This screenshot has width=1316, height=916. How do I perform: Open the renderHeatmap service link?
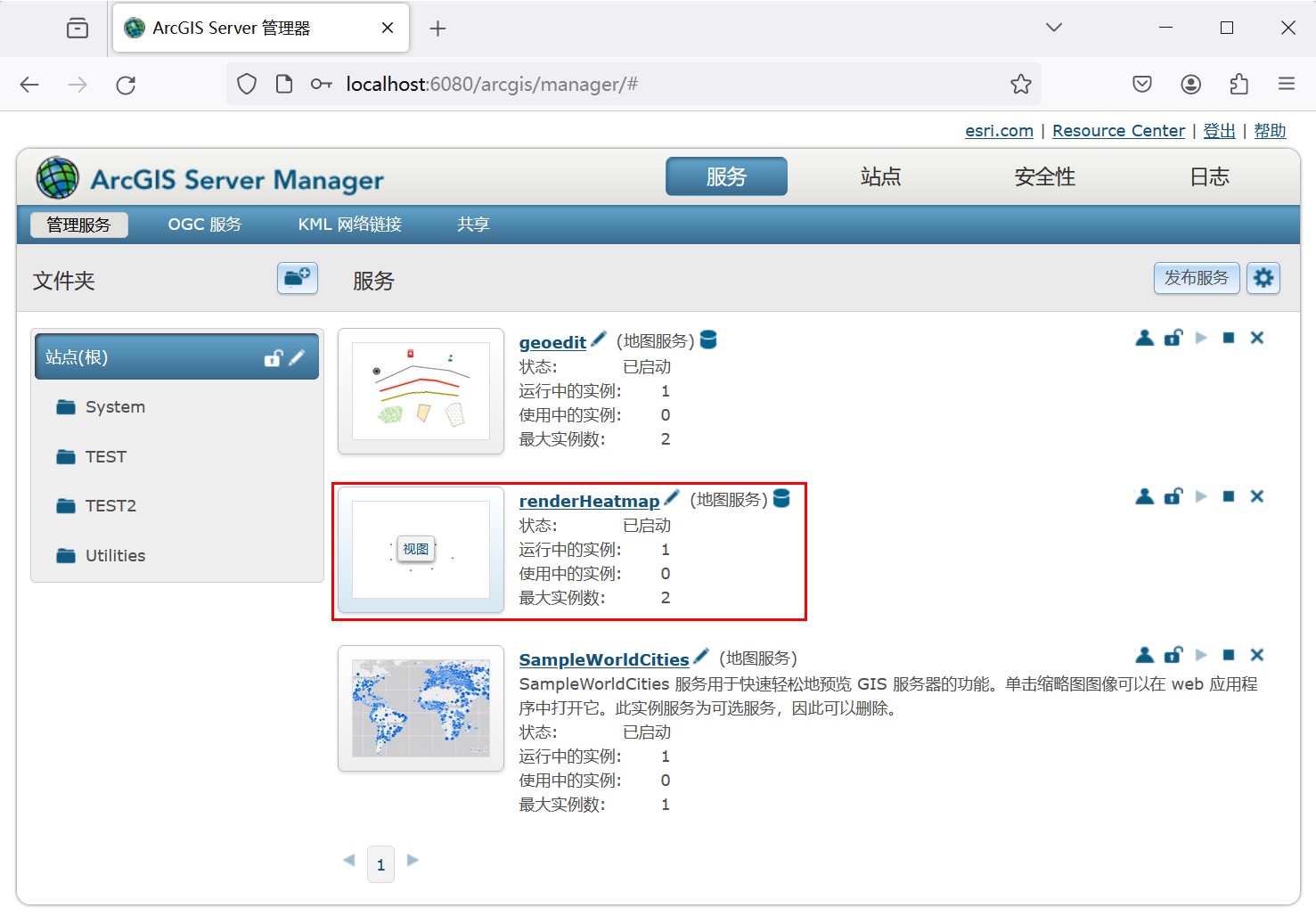click(589, 501)
